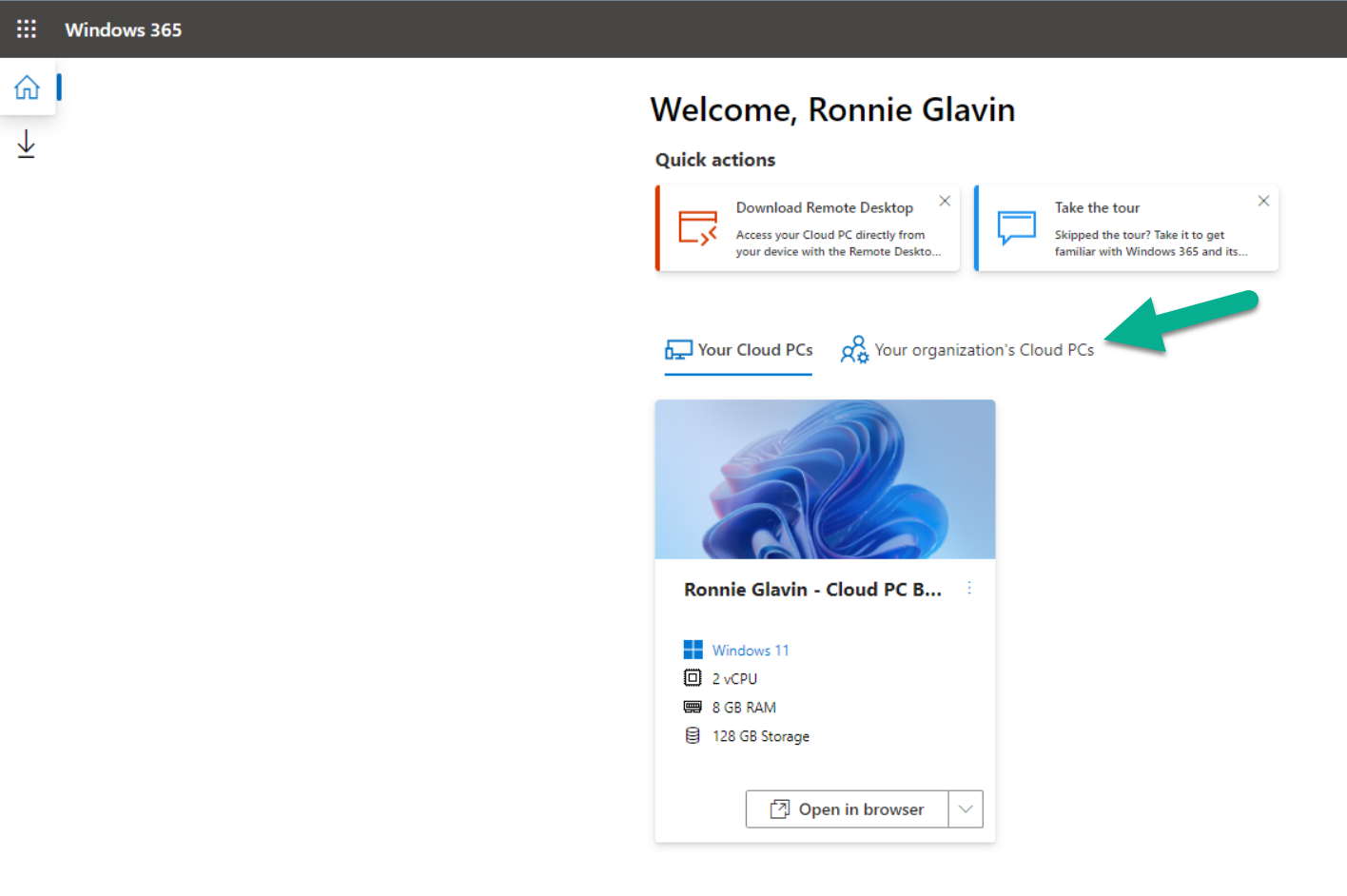Click the Ronnie Glavin - Cloud PC name

[x=812, y=590]
